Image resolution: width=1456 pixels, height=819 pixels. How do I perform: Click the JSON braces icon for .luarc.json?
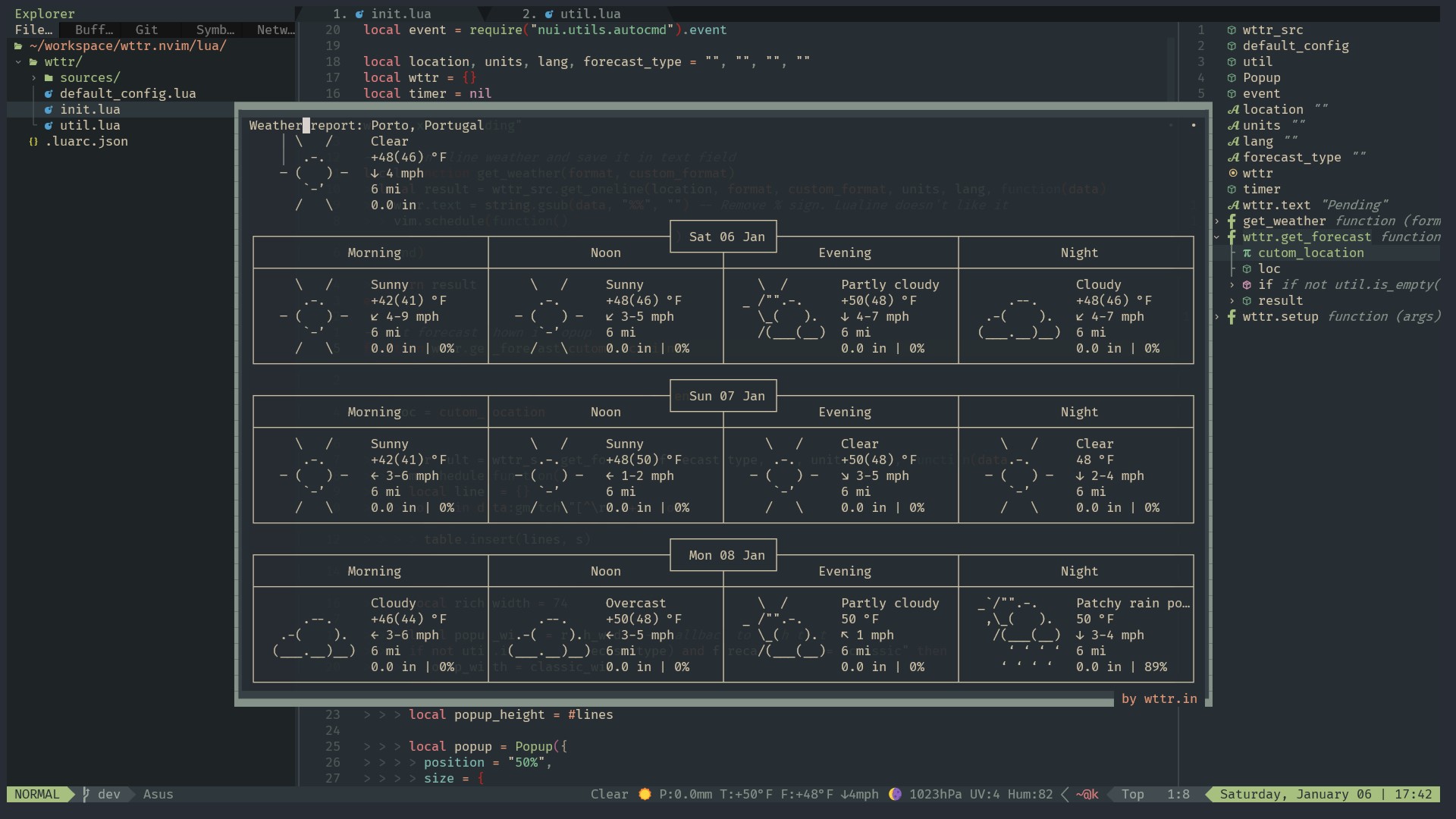pos(33,142)
